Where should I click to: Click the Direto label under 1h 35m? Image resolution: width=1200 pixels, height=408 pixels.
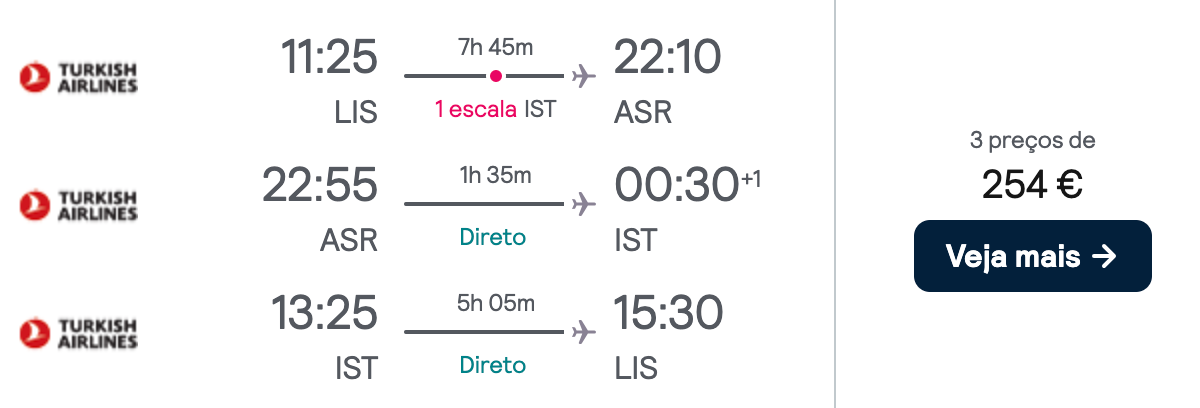point(493,237)
